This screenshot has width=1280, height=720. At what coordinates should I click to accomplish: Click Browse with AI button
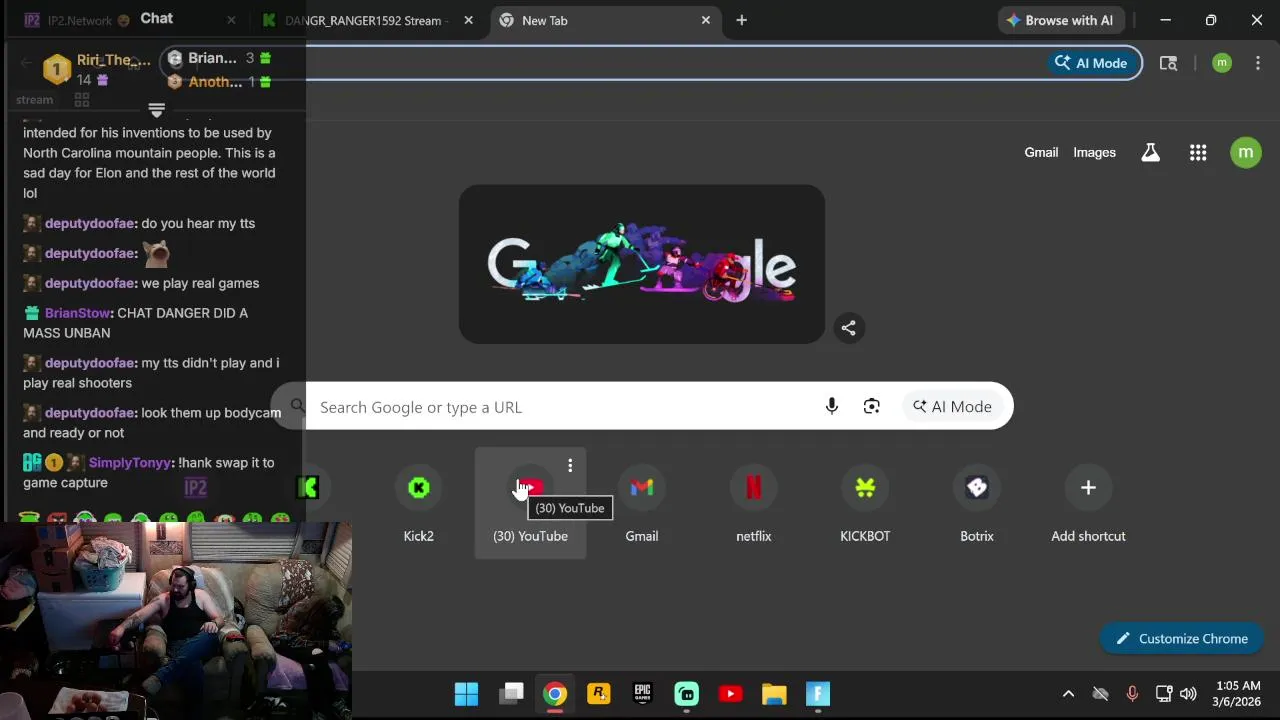[x=1060, y=20]
